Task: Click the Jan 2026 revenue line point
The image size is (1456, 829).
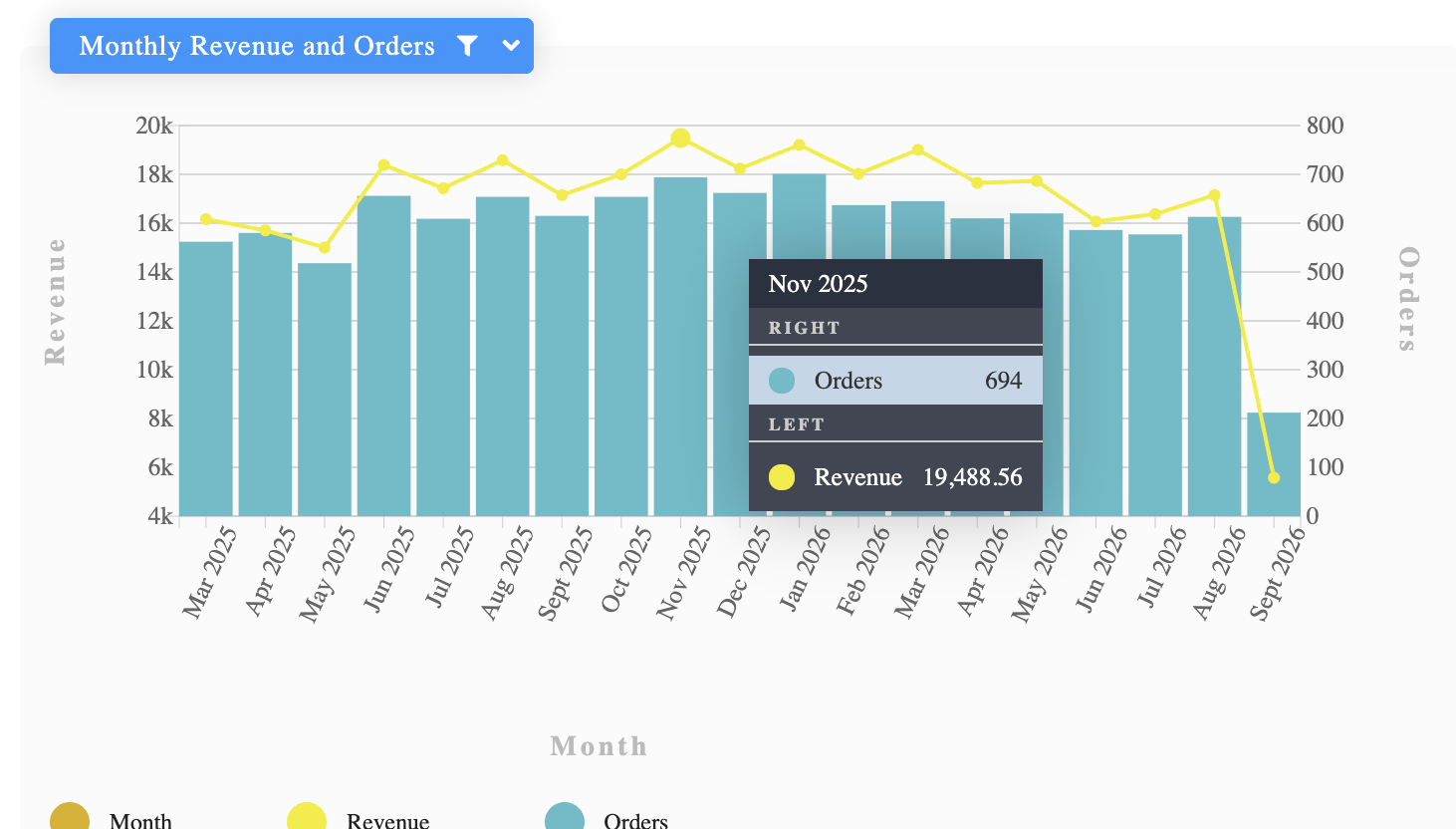Action: (800, 145)
